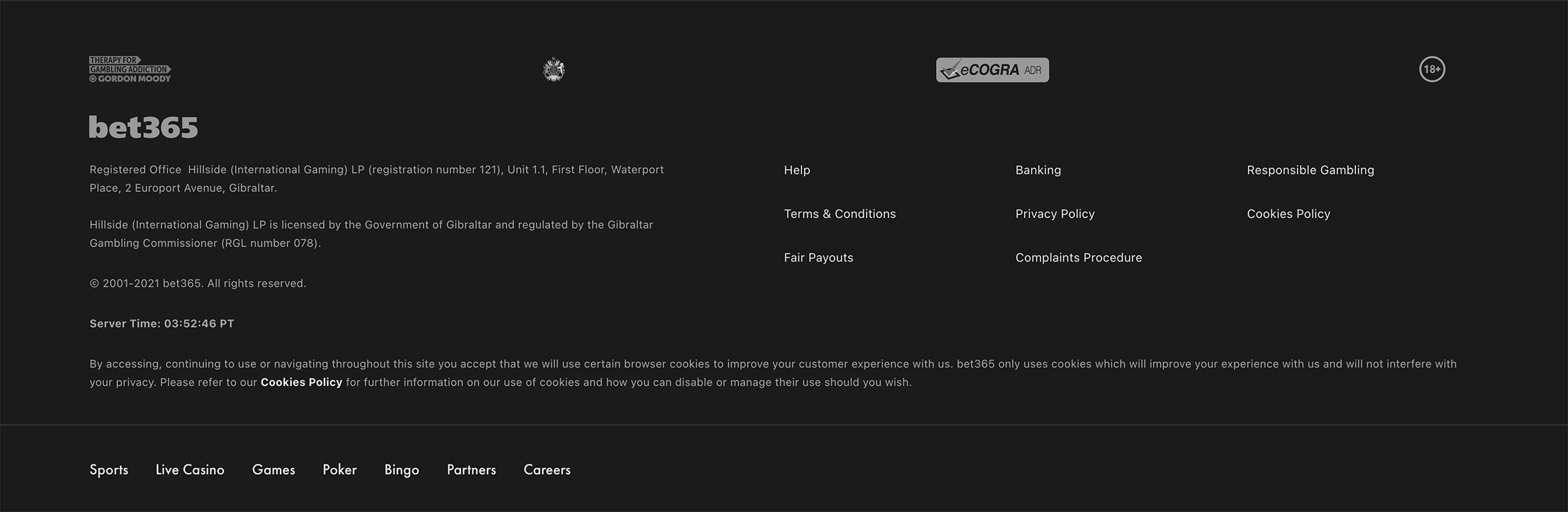The image size is (1568, 512).
Task: Select Bingo in bottom navigation
Action: click(402, 470)
